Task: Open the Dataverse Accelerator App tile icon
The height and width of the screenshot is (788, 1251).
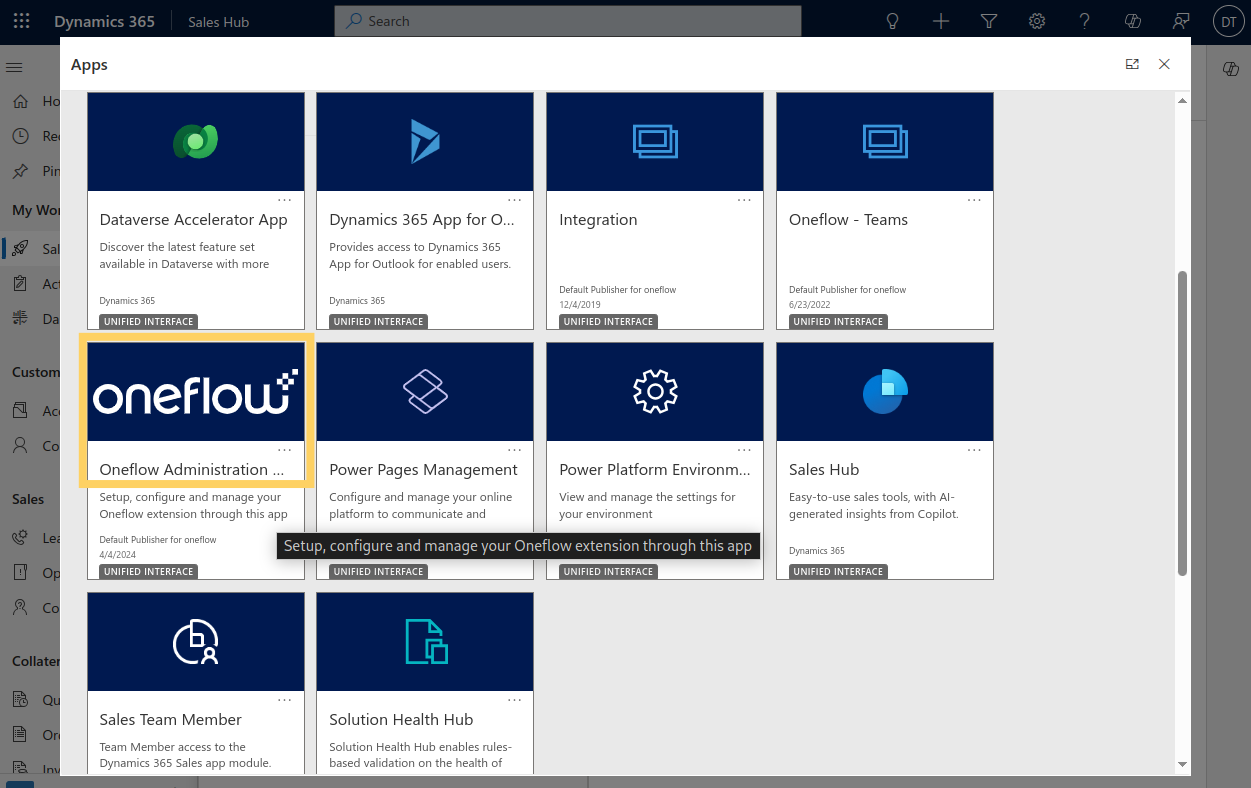Action: 196,142
